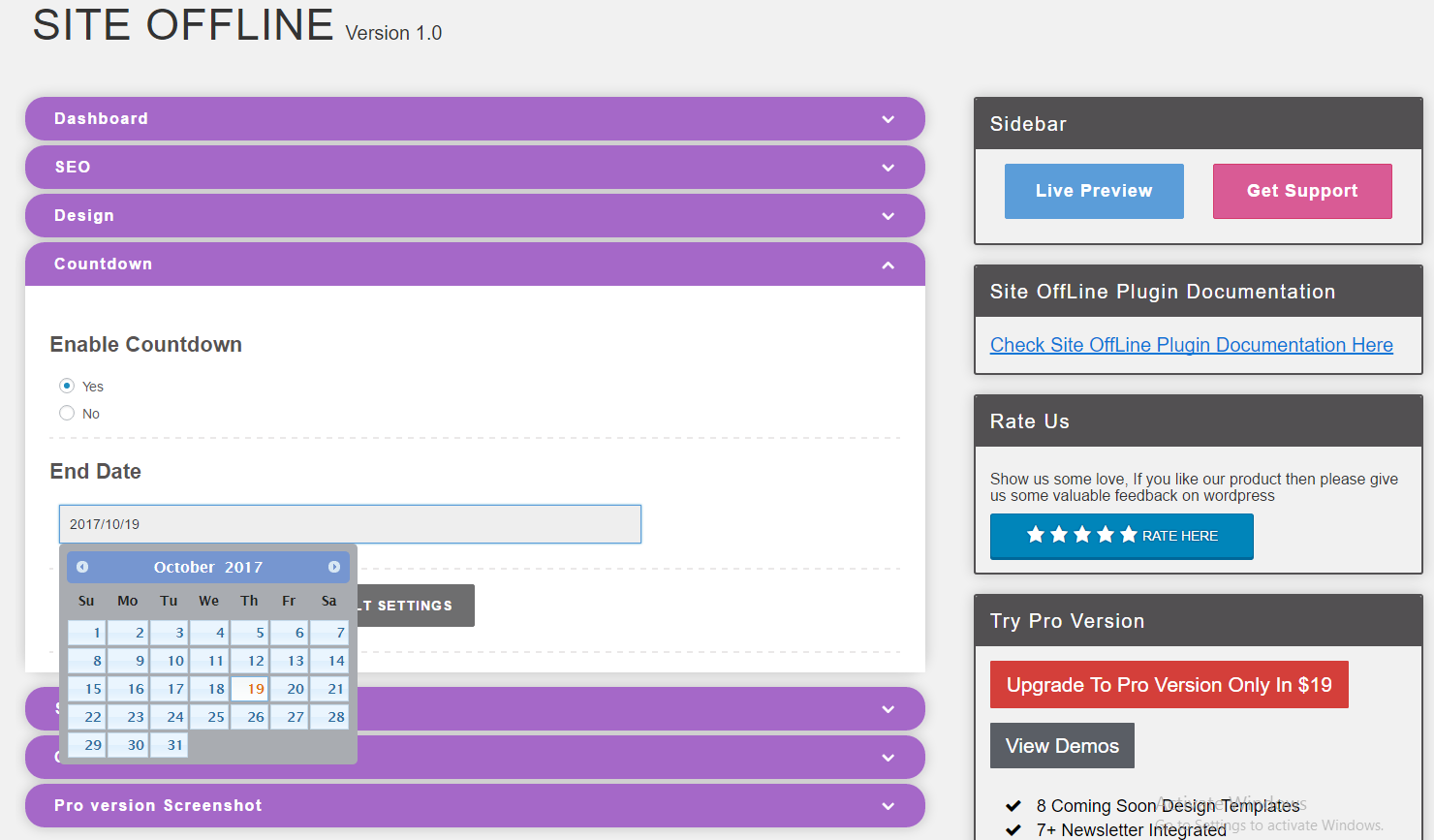This screenshot has width=1434, height=840.
Task: Pick October 8 in calendar
Action: (x=87, y=661)
